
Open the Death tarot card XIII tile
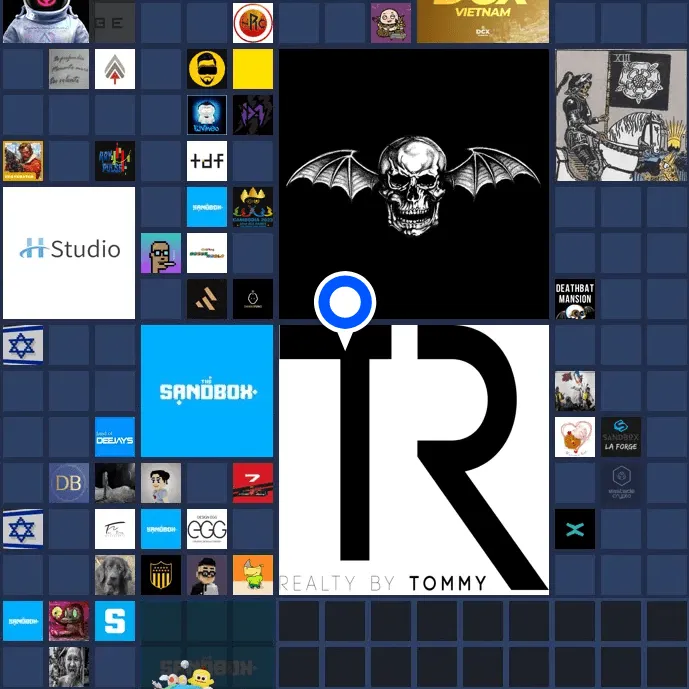[621, 115]
